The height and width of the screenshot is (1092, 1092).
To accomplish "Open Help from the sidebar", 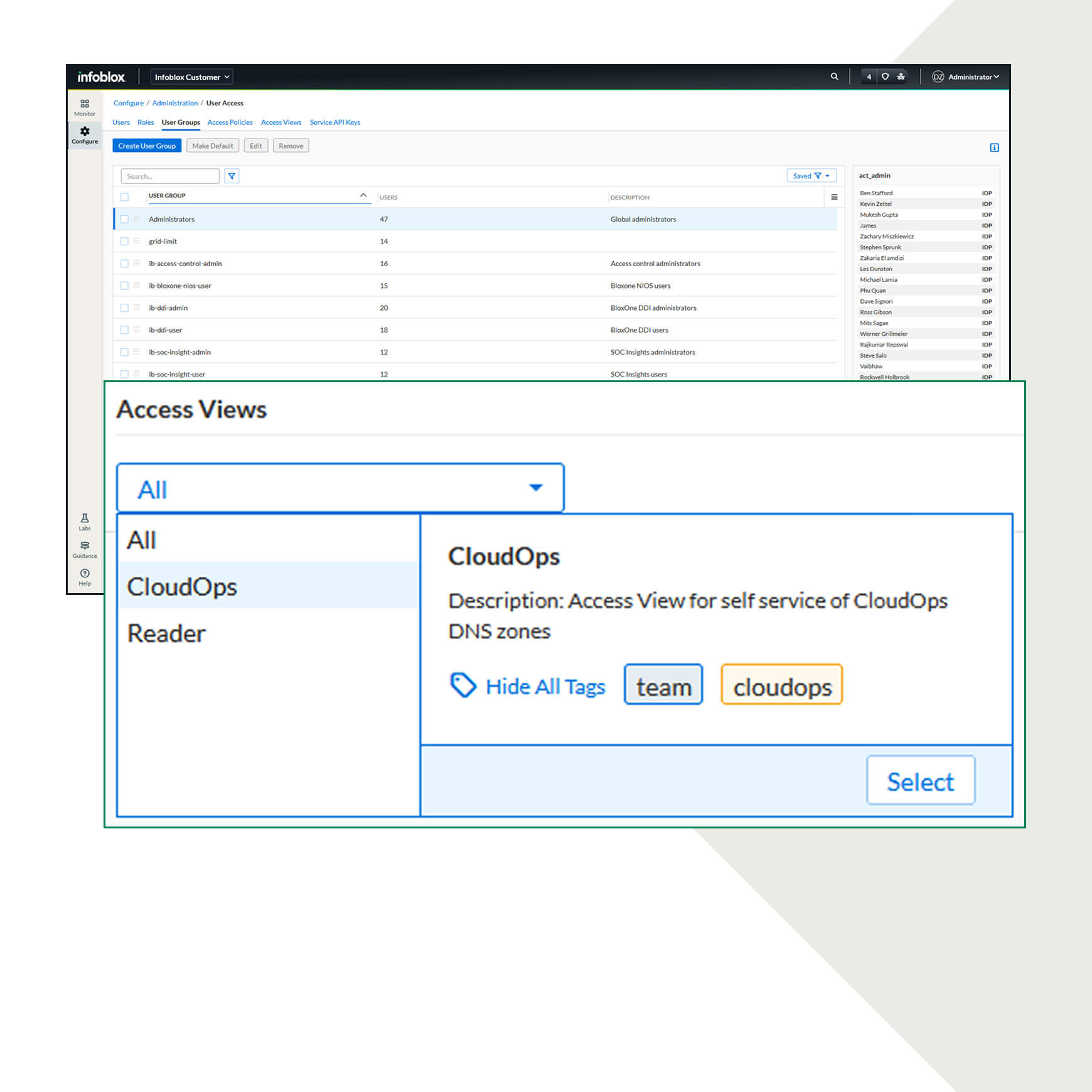I will point(85,577).
